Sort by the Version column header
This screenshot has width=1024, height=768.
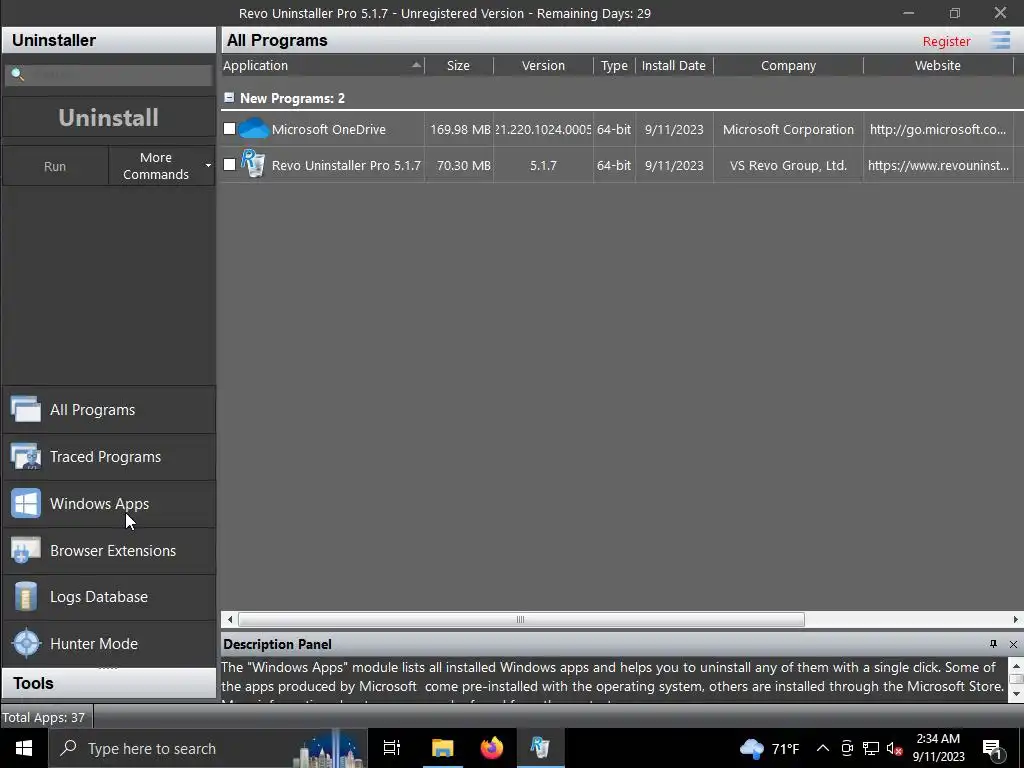click(x=543, y=65)
